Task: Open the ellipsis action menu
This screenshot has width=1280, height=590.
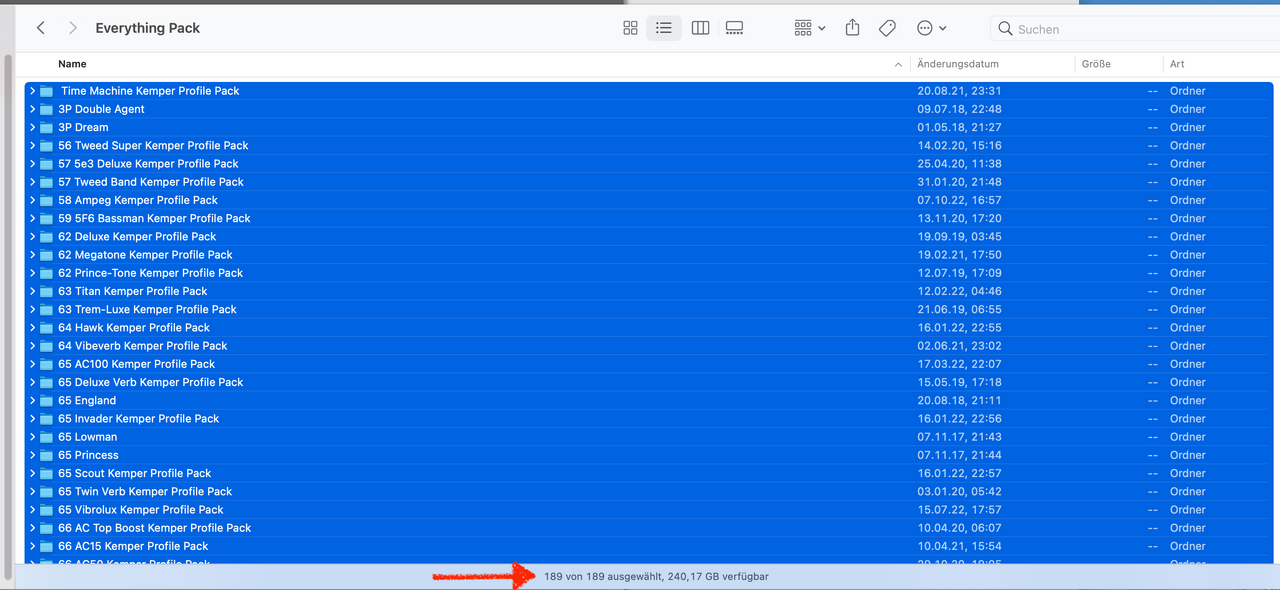Action: (x=931, y=28)
